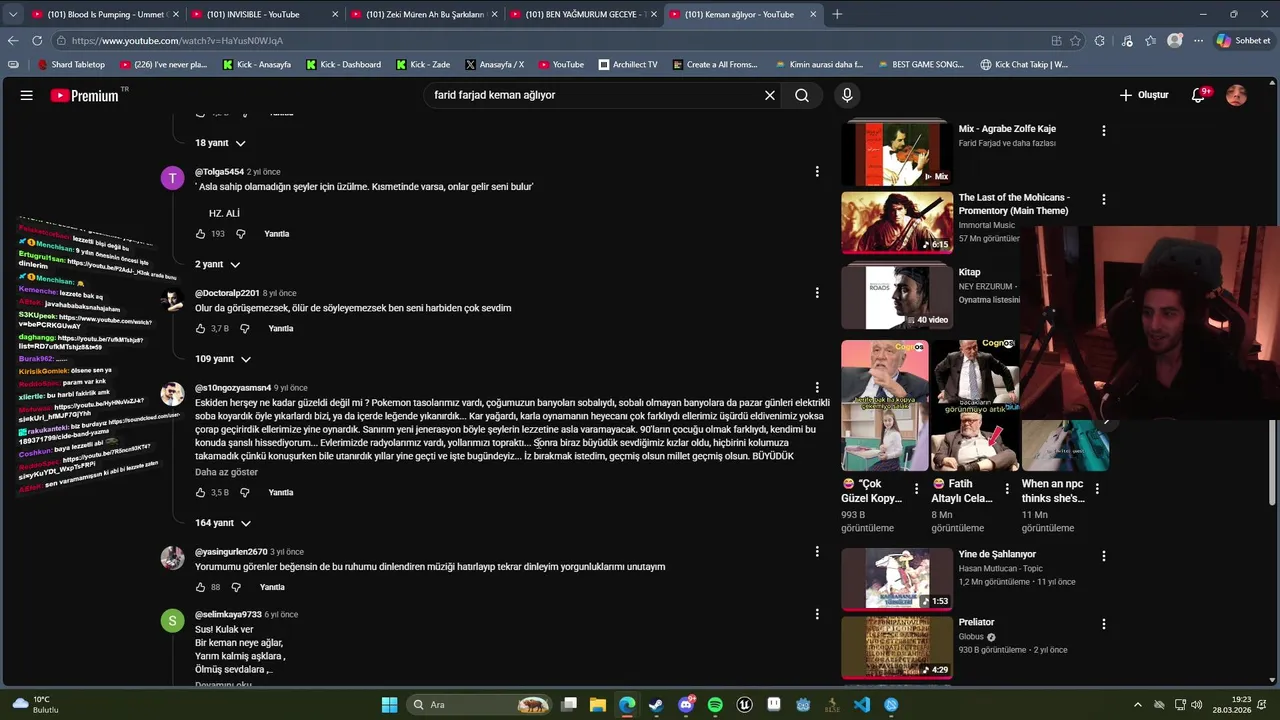Reply to @Tolga5454 with Yanıtla
The width and height of the screenshot is (1280, 720).
tap(276, 234)
